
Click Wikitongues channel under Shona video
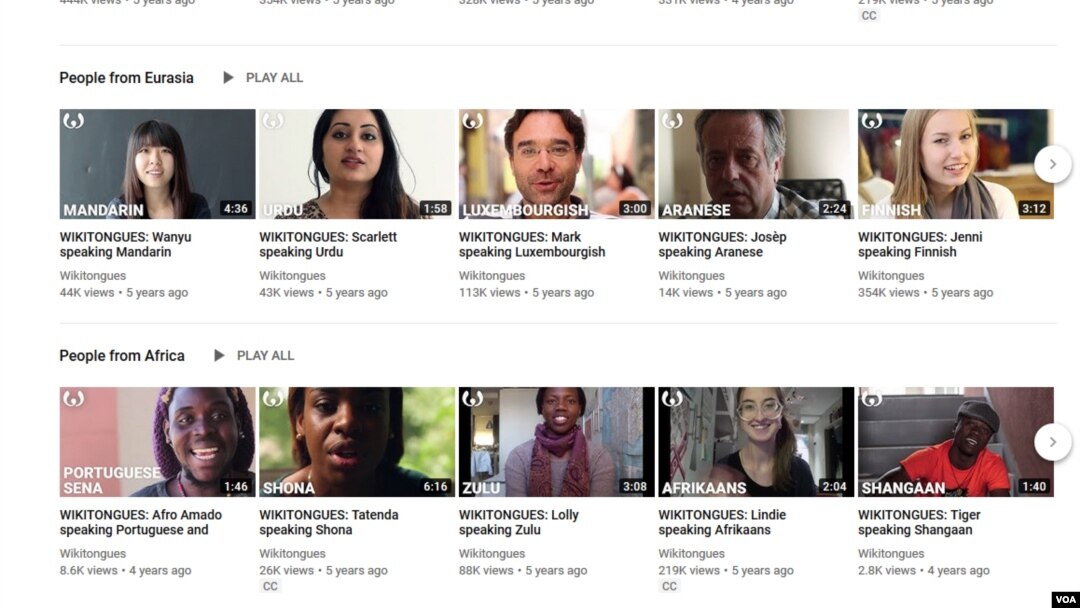[292, 554]
